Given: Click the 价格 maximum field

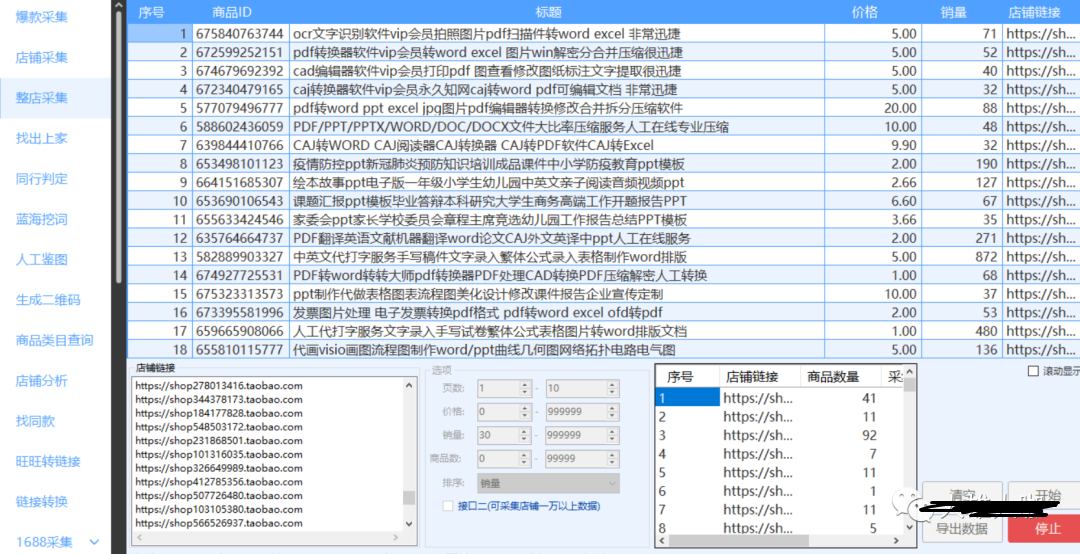Looking at the screenshot, I should click(577, 412).
